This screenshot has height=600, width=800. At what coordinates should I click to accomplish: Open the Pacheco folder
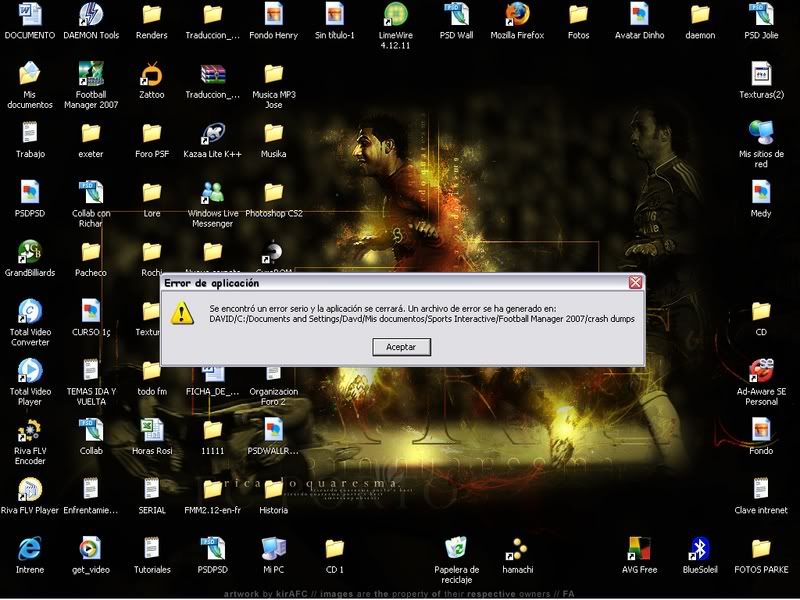click(91, 252)
